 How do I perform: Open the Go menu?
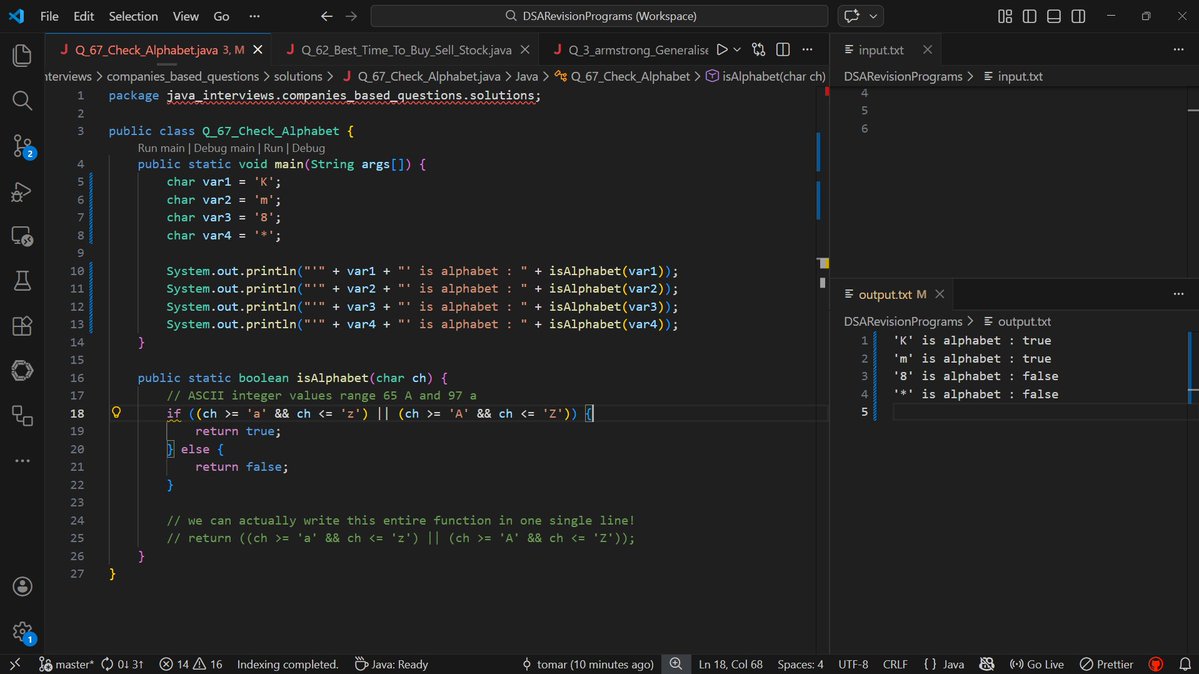pyautogui.click(x=221, y=16)
